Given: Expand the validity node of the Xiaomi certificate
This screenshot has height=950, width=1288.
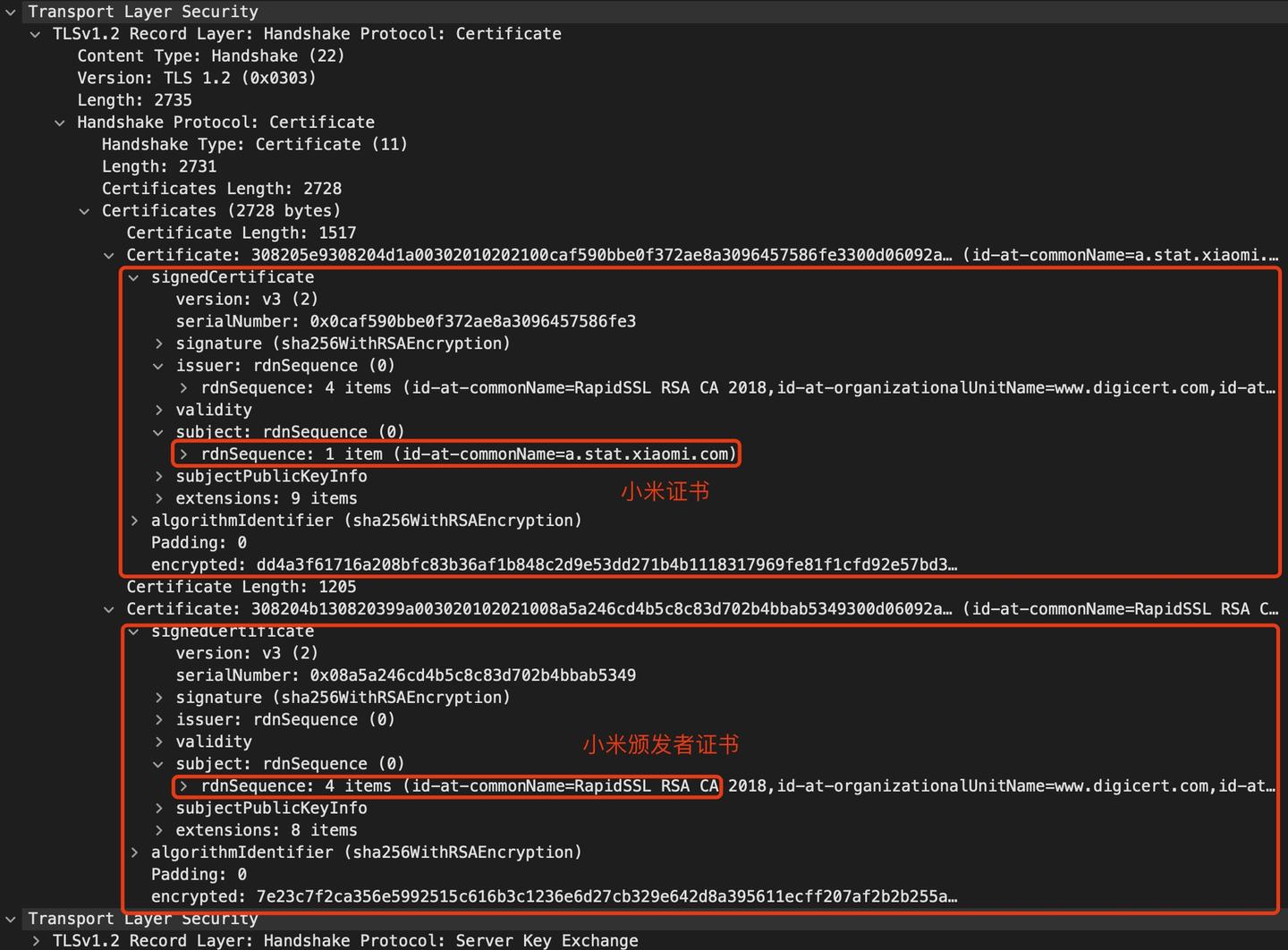Looking at the screenshot, I should tap(158, 410).
